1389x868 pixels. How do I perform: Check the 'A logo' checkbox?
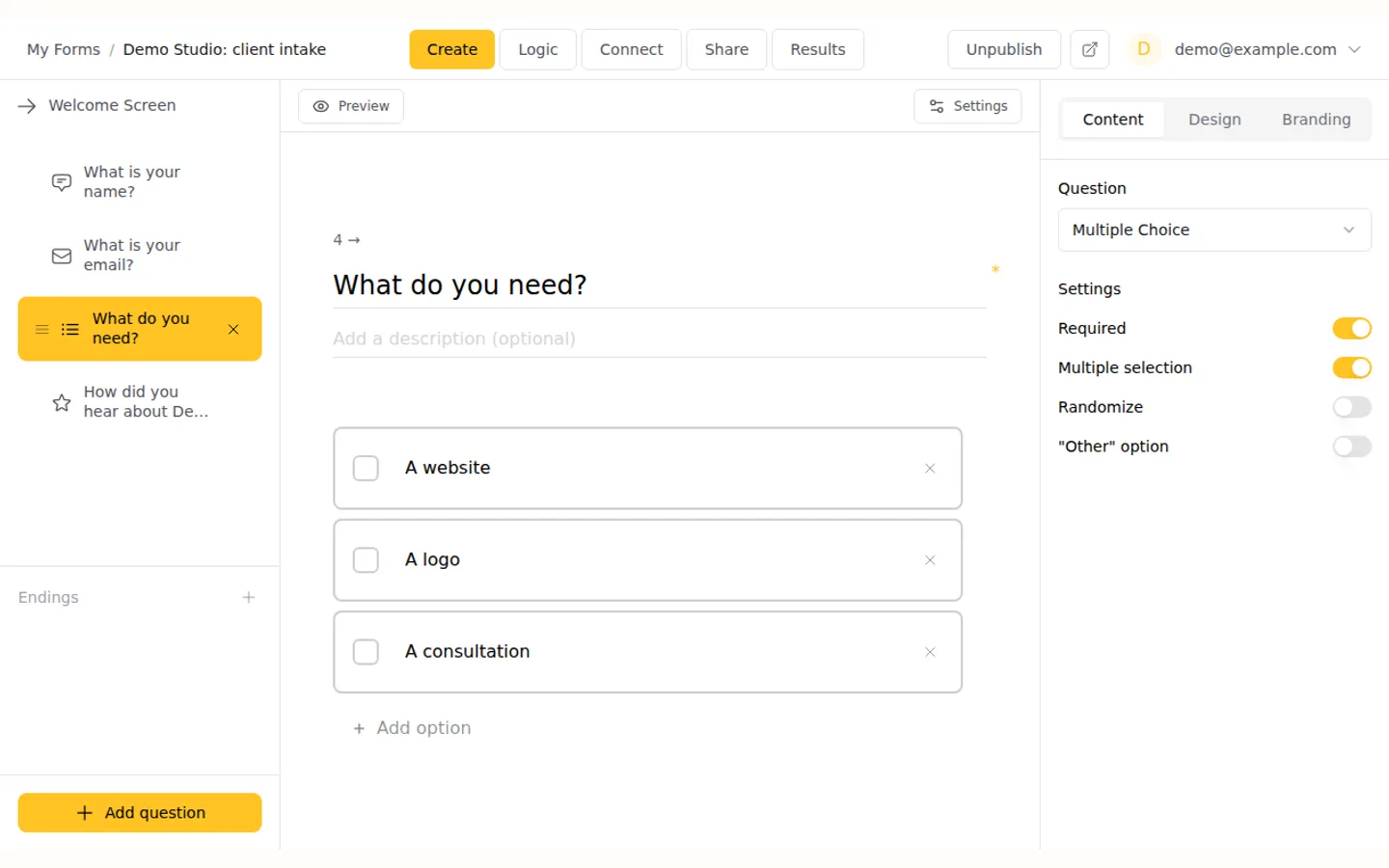[366, 560]
